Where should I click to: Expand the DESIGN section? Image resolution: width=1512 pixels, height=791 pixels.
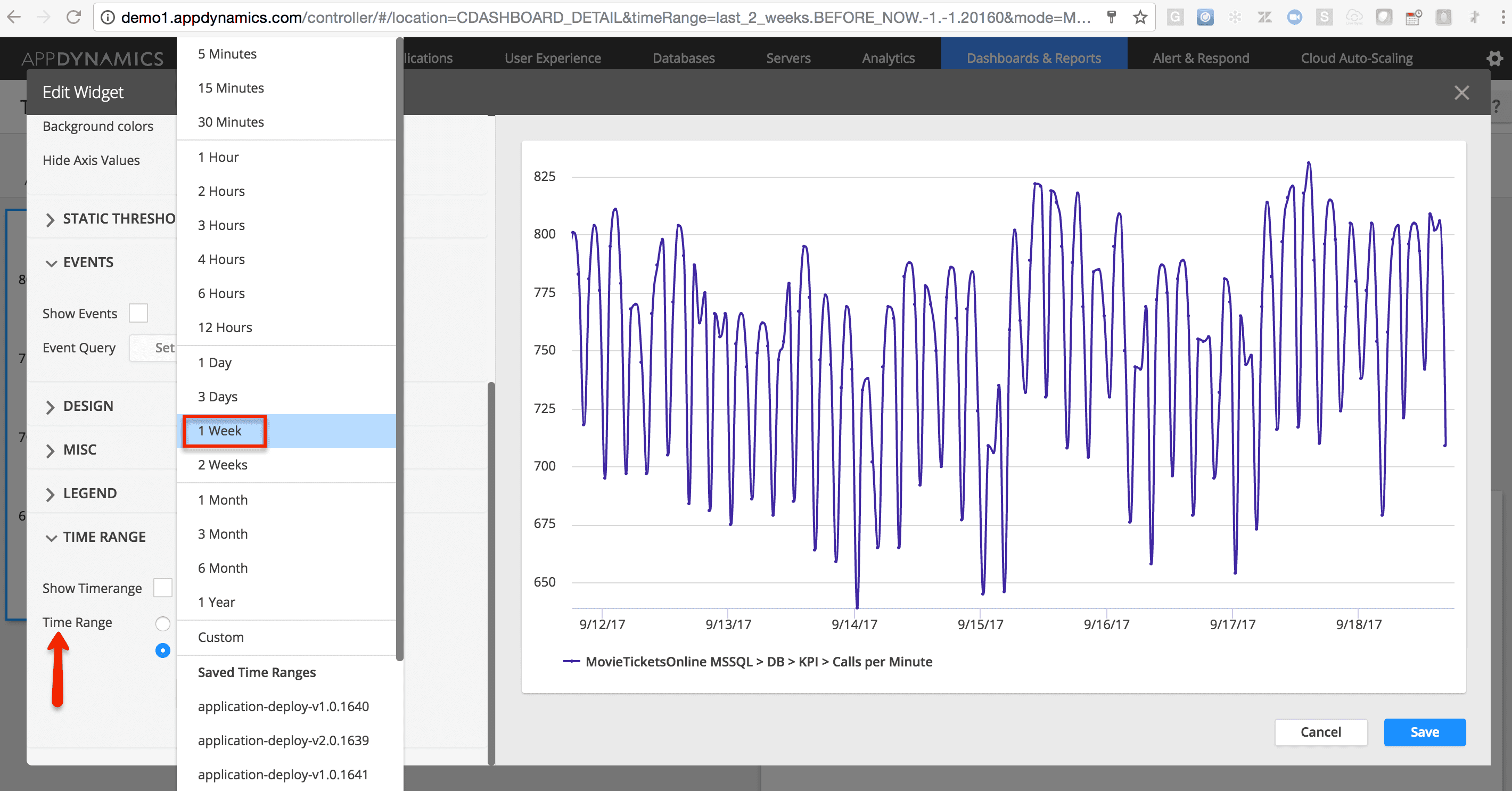pyautogui.click(x=88, y=406)
